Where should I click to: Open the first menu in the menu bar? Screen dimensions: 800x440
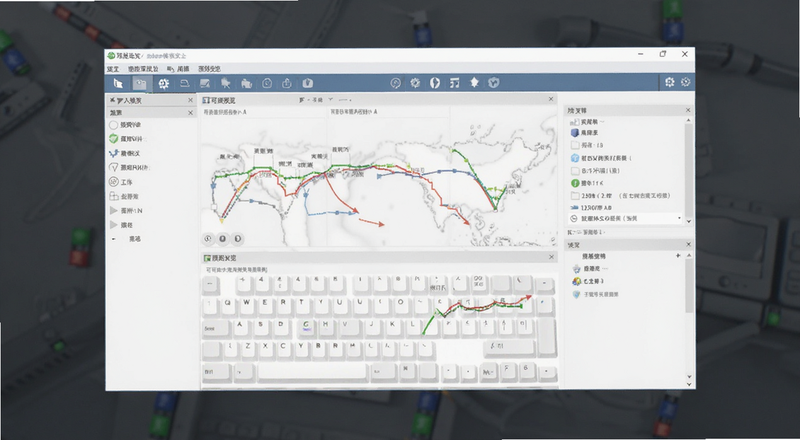113,69
